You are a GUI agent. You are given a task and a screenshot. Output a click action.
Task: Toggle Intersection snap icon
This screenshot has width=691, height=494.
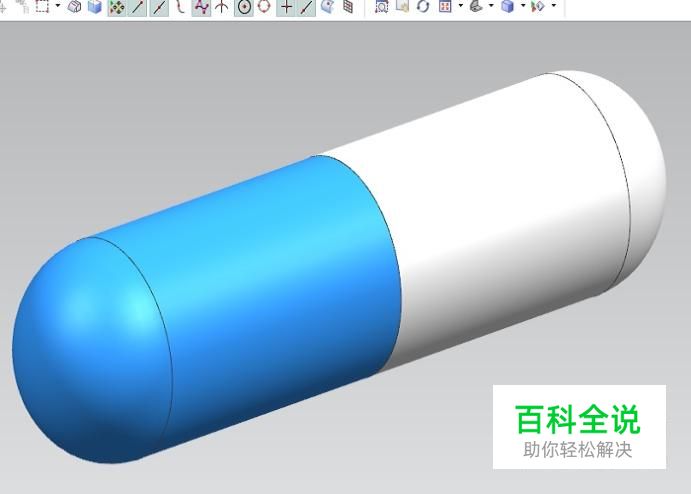(x=222, y=6)
